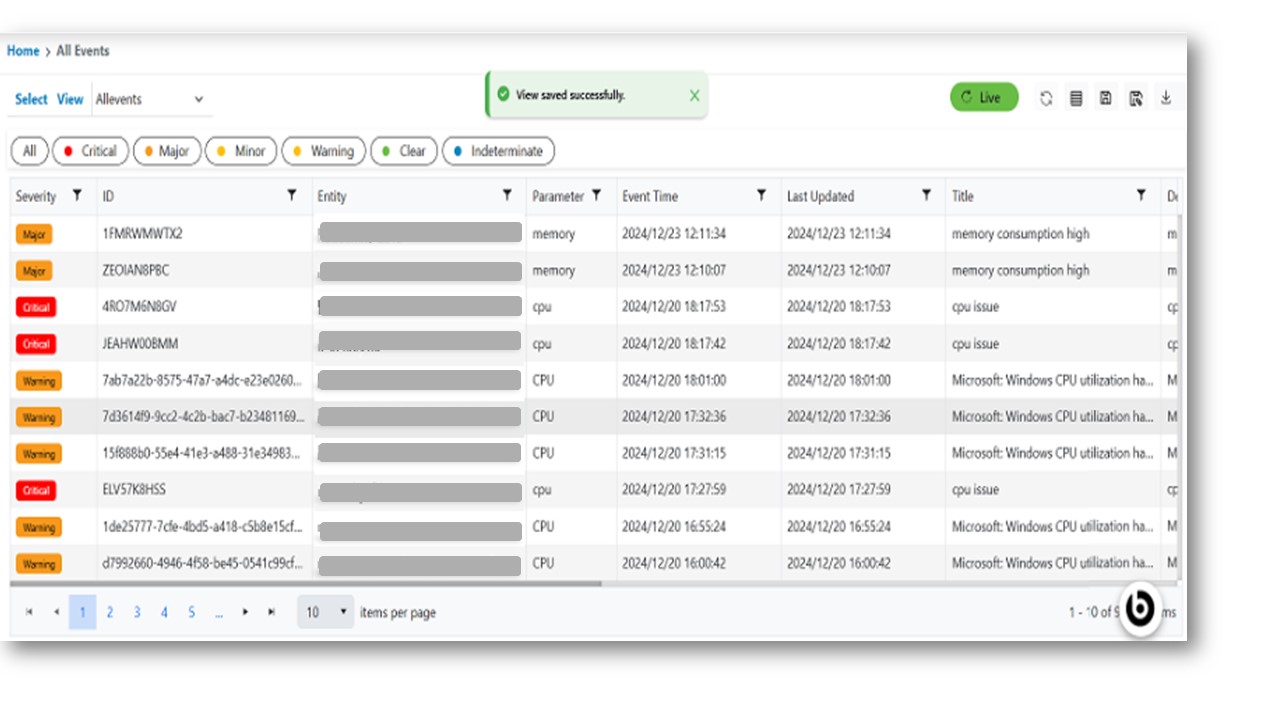Click the Critical badge for event JEAHW00BMM
The height and width of the screenshot is (720, 1280).
(36, 344)
